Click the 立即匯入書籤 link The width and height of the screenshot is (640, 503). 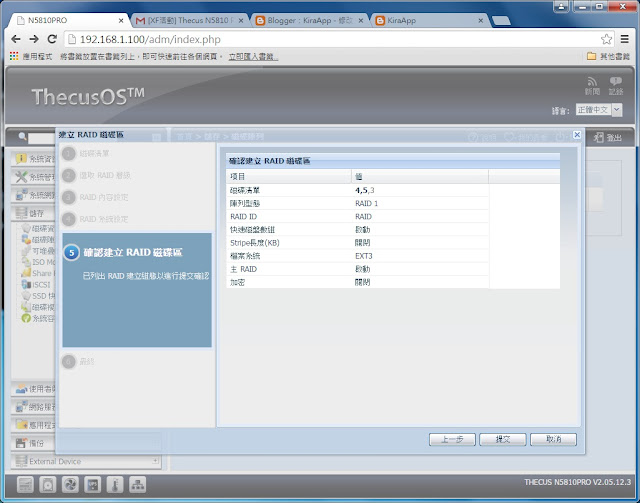253,56
